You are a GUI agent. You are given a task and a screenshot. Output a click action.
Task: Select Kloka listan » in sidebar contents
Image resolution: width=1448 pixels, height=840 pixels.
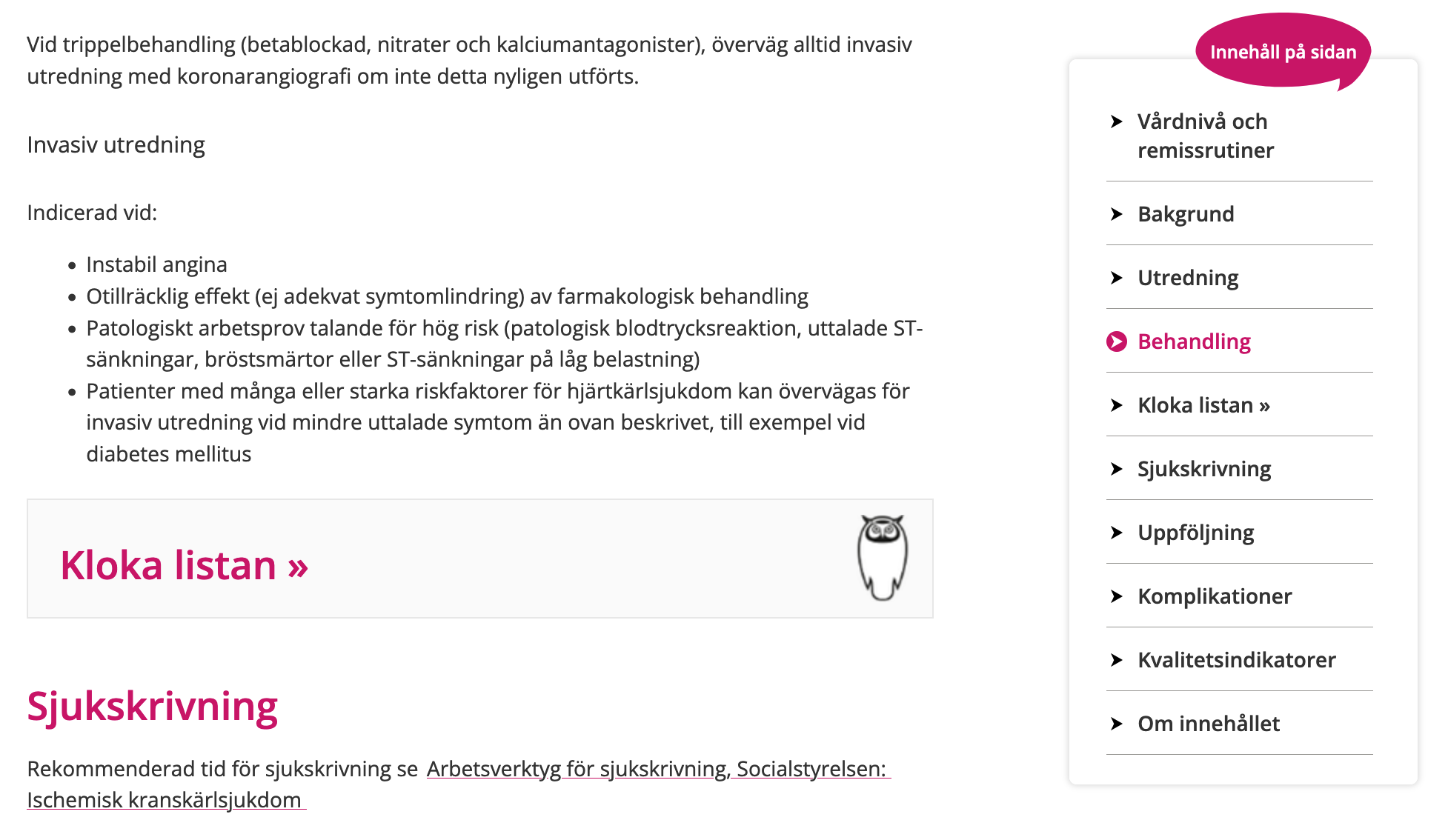[x=1203, y=405]
